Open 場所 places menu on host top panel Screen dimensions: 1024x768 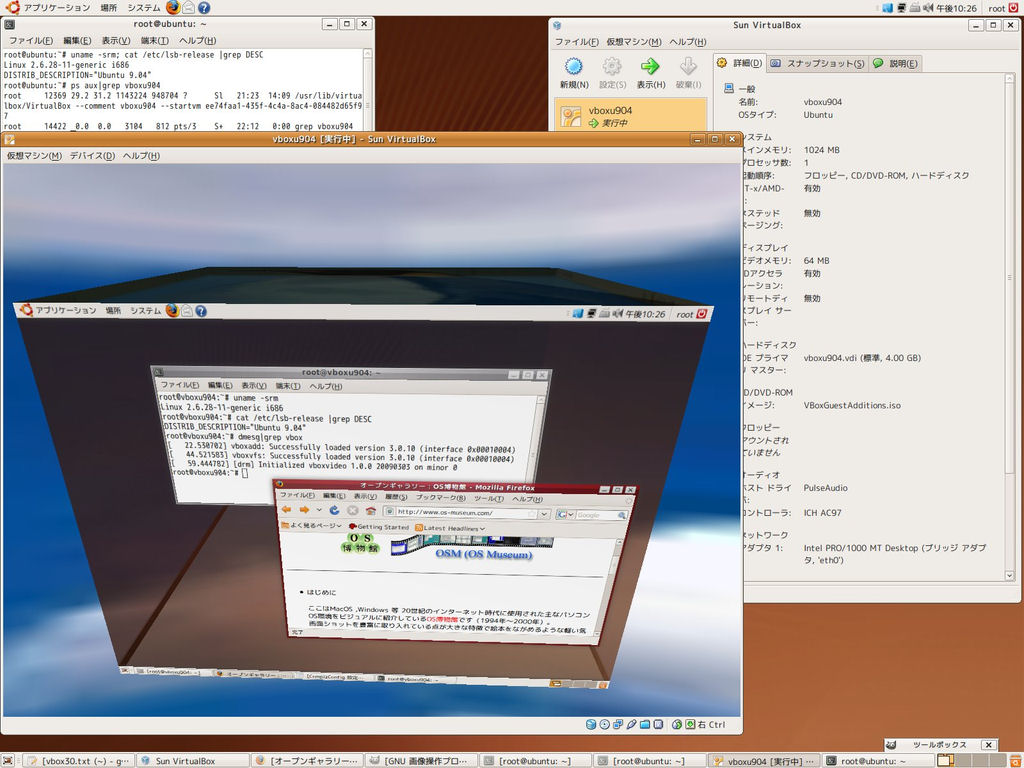tap(109, 8)
